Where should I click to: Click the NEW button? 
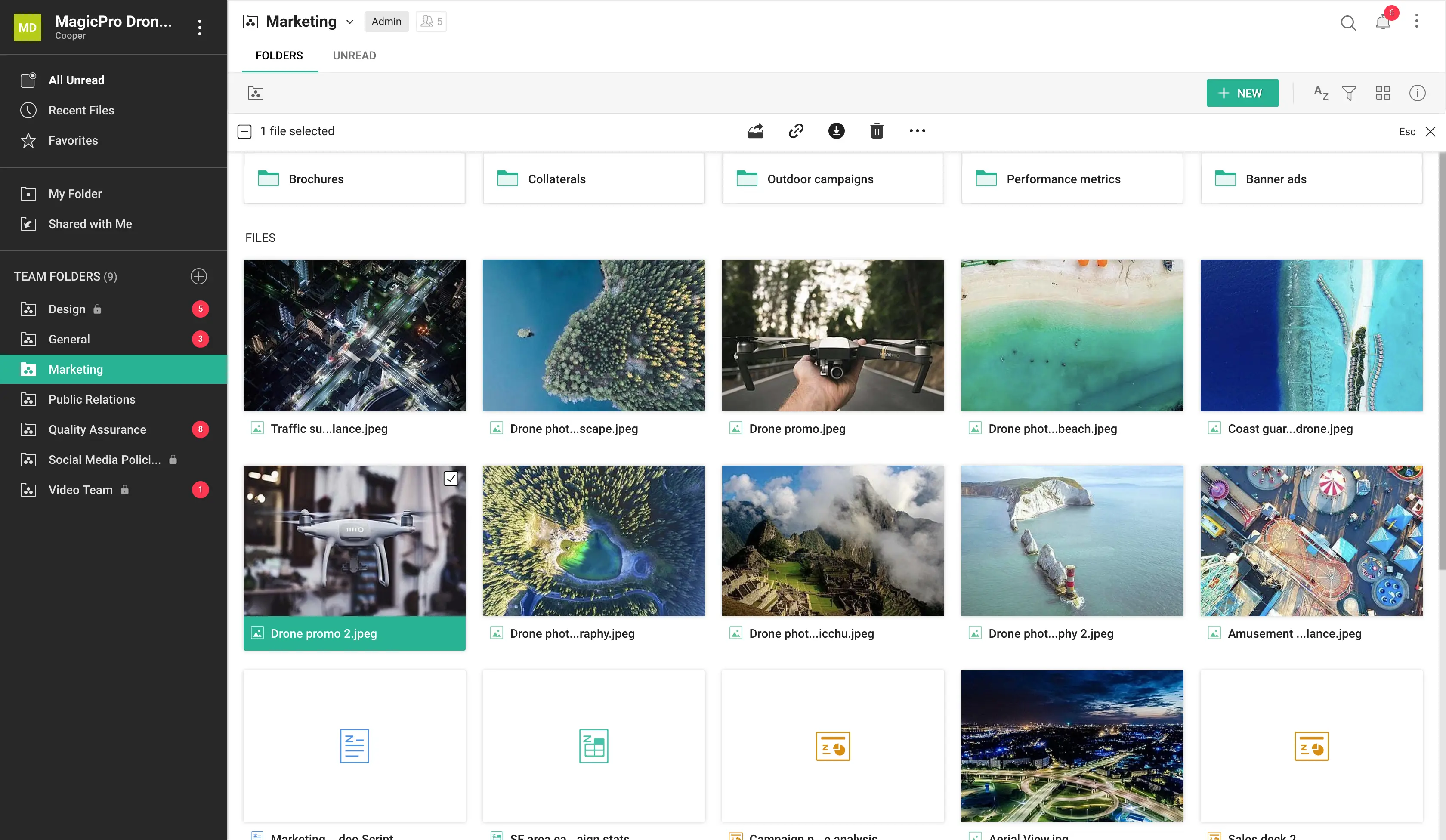(x=1242, y=93)
